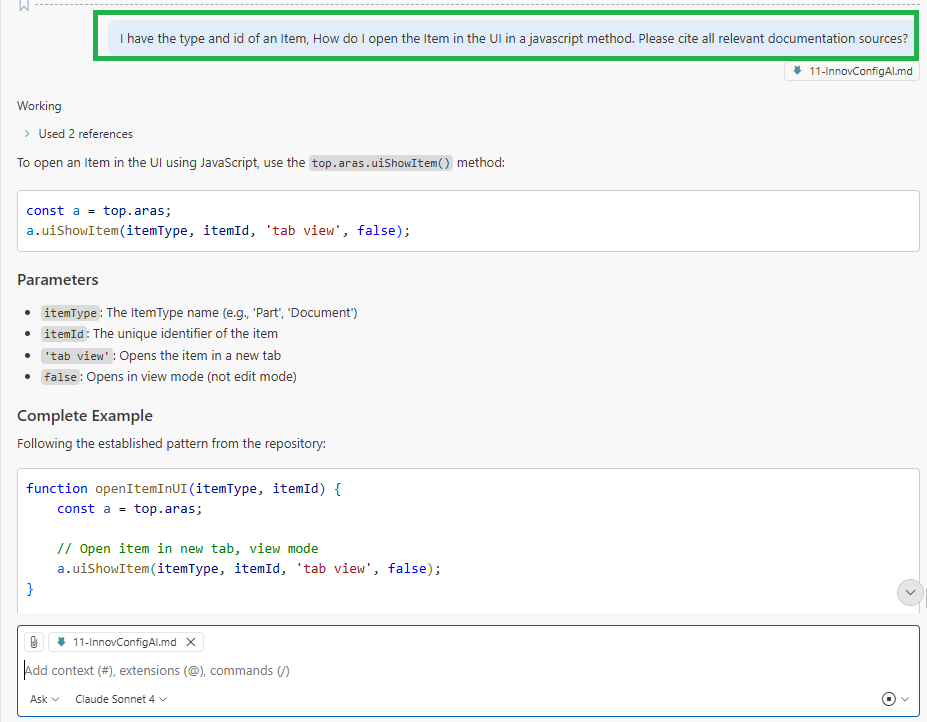
Task: Open the Claude Sonnet 4 model picker
Action: [120, 699]
